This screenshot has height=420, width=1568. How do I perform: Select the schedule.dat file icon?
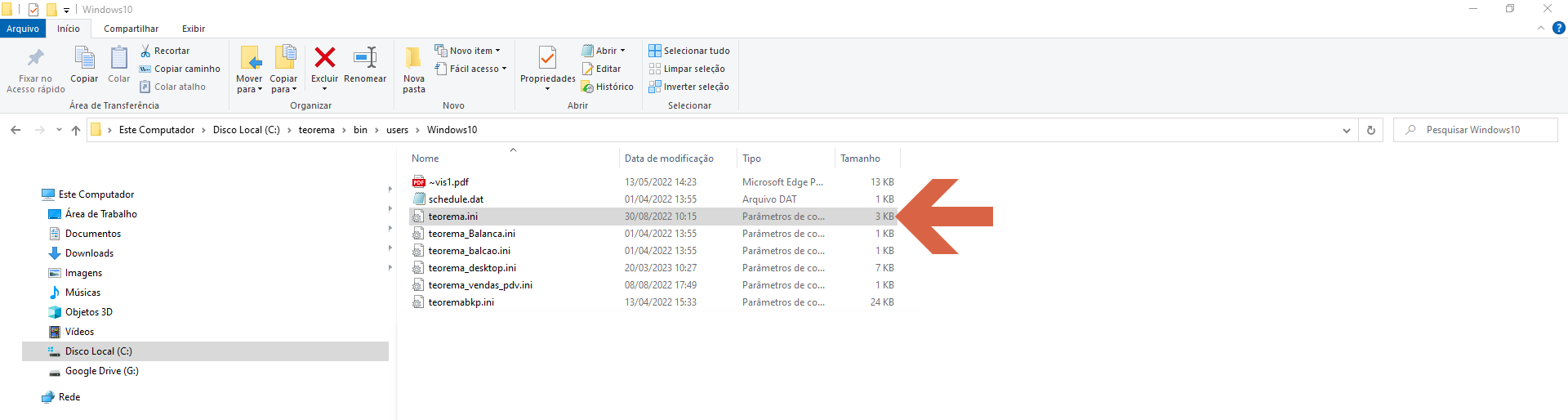pyautogui.click(x=419, y=199)
